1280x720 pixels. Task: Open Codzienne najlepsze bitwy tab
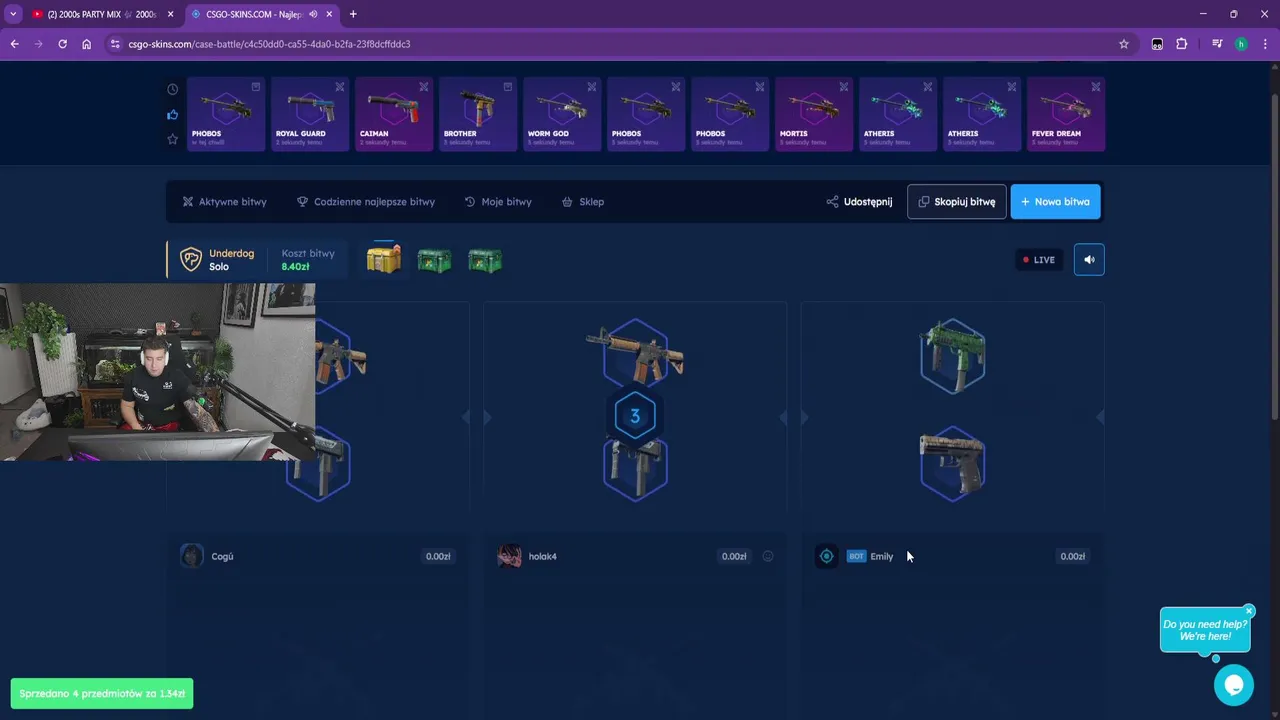tap(366, 202)
